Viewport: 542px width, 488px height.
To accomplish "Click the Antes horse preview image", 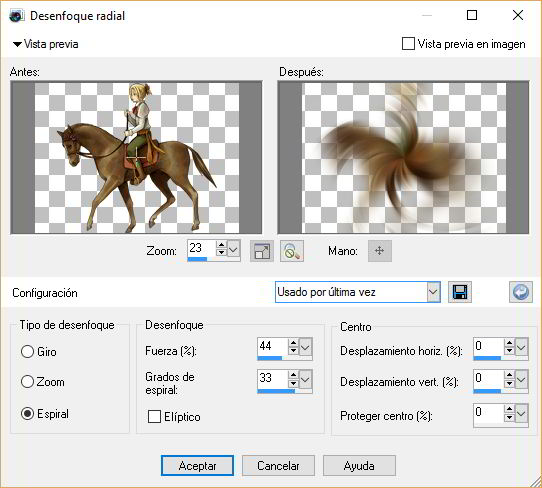I will pyautogui.click(x=136, y=158).
